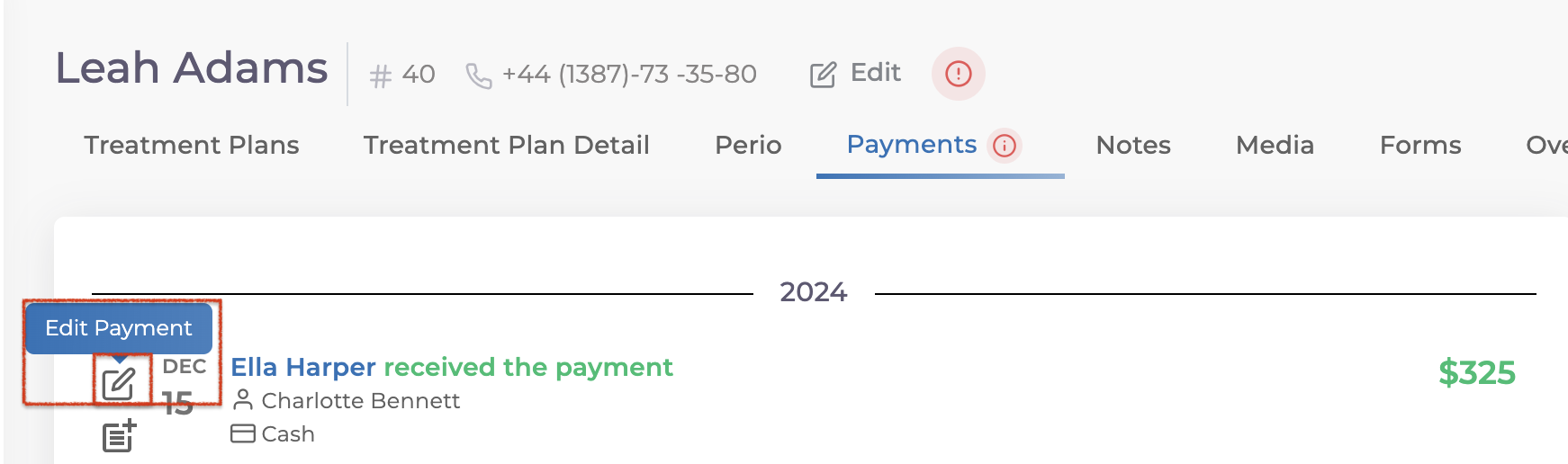Go to the Perio tab
The image size is (1568, 464).
[x=747, y=145]
